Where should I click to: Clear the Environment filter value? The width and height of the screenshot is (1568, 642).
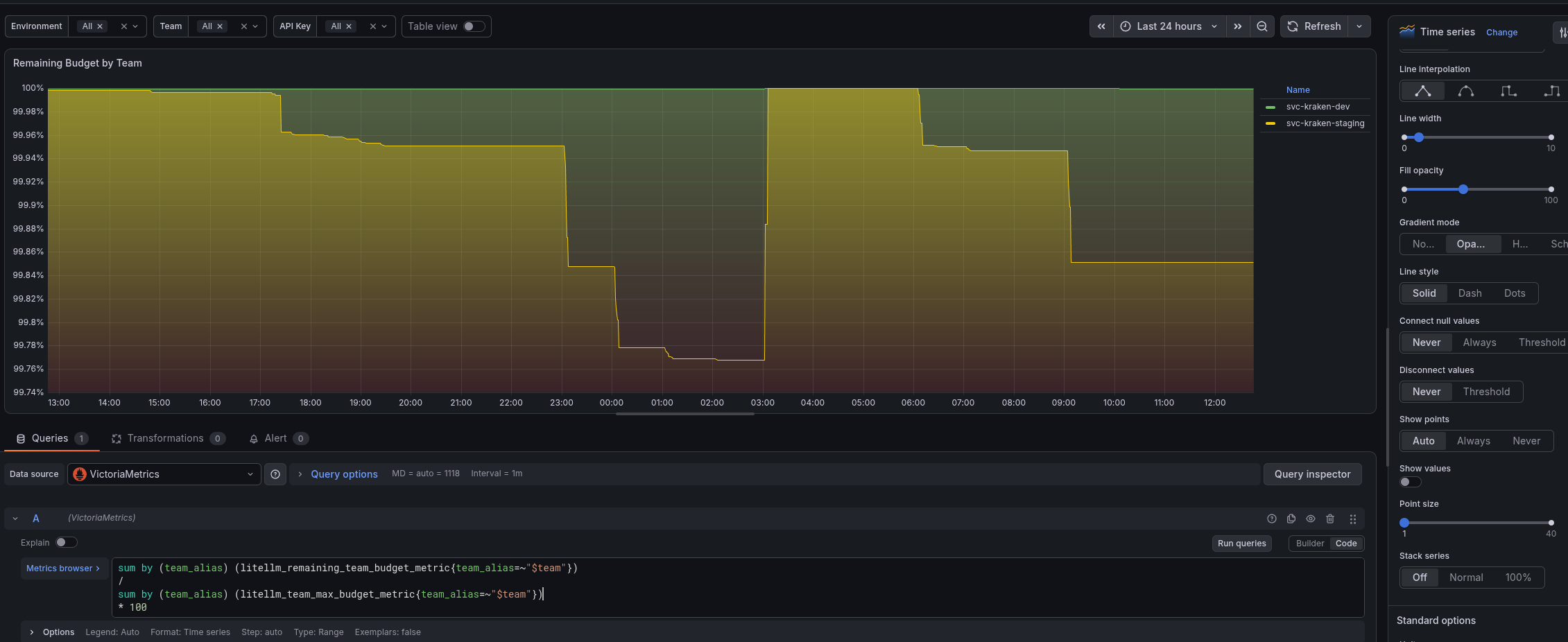pyautogui.click(x=124, y=26)
